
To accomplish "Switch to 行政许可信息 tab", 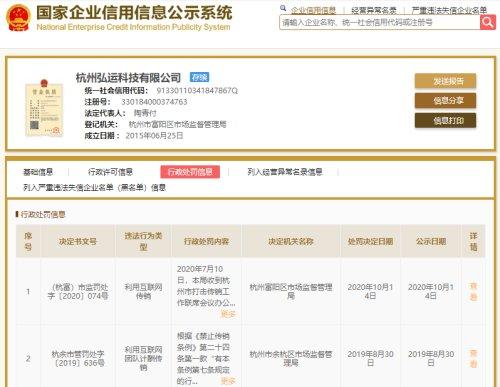I will (x=110, y=172).
